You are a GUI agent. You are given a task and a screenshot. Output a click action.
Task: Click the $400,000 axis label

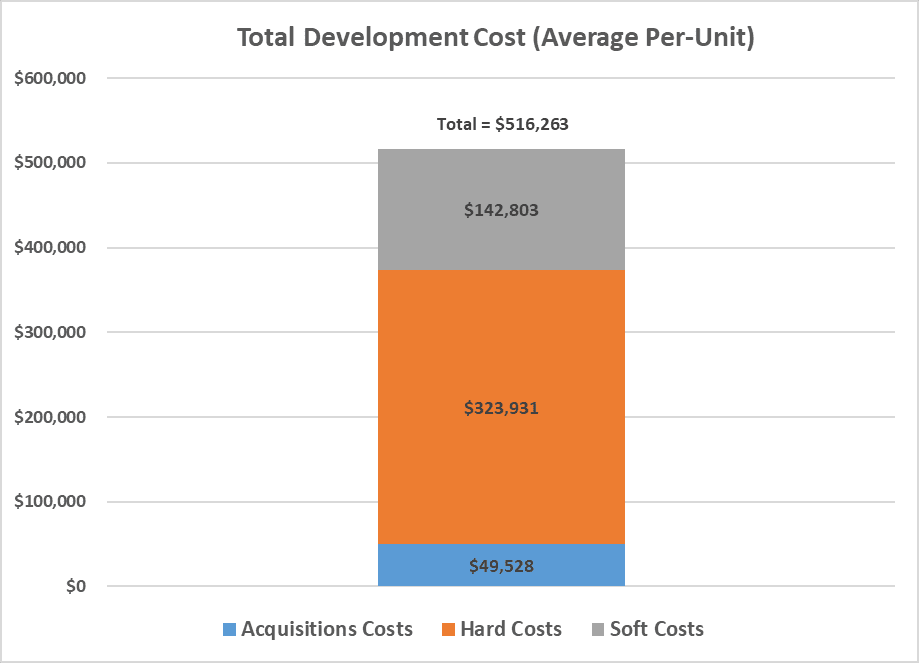point(50,247)
